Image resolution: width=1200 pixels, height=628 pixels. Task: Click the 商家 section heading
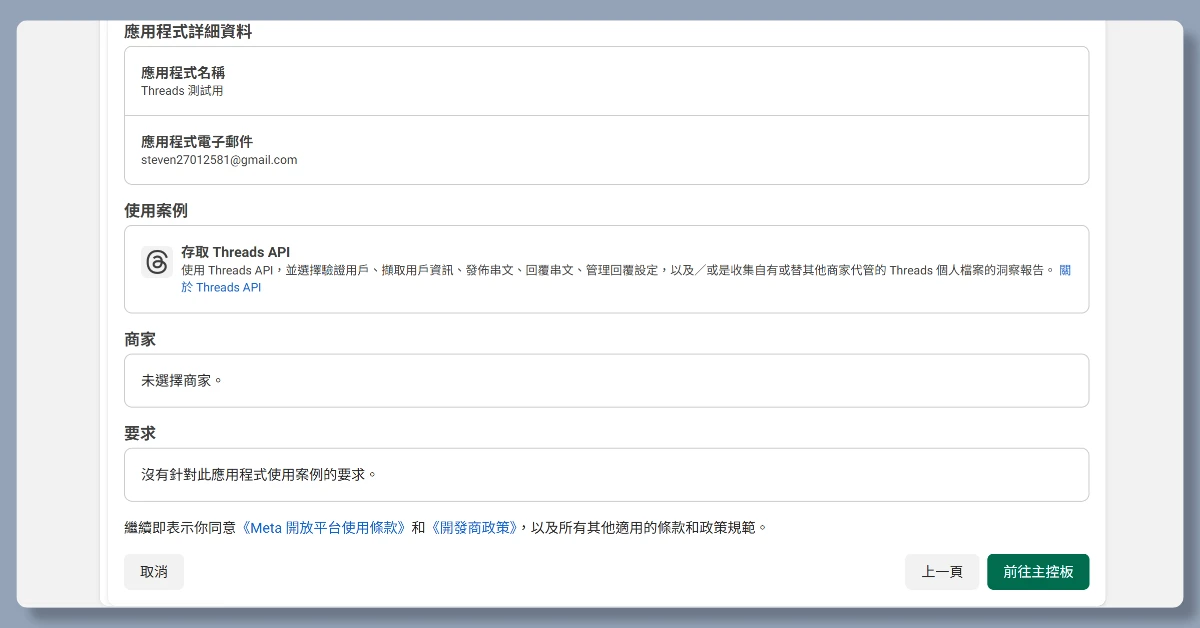point(140,340)
